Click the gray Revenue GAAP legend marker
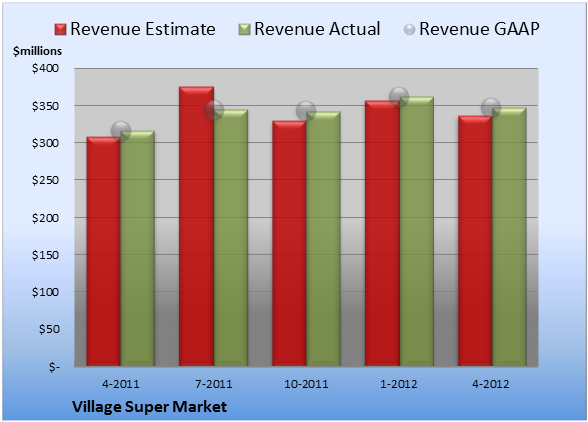Viewport: 588px width, 422px height. point(409,30)
